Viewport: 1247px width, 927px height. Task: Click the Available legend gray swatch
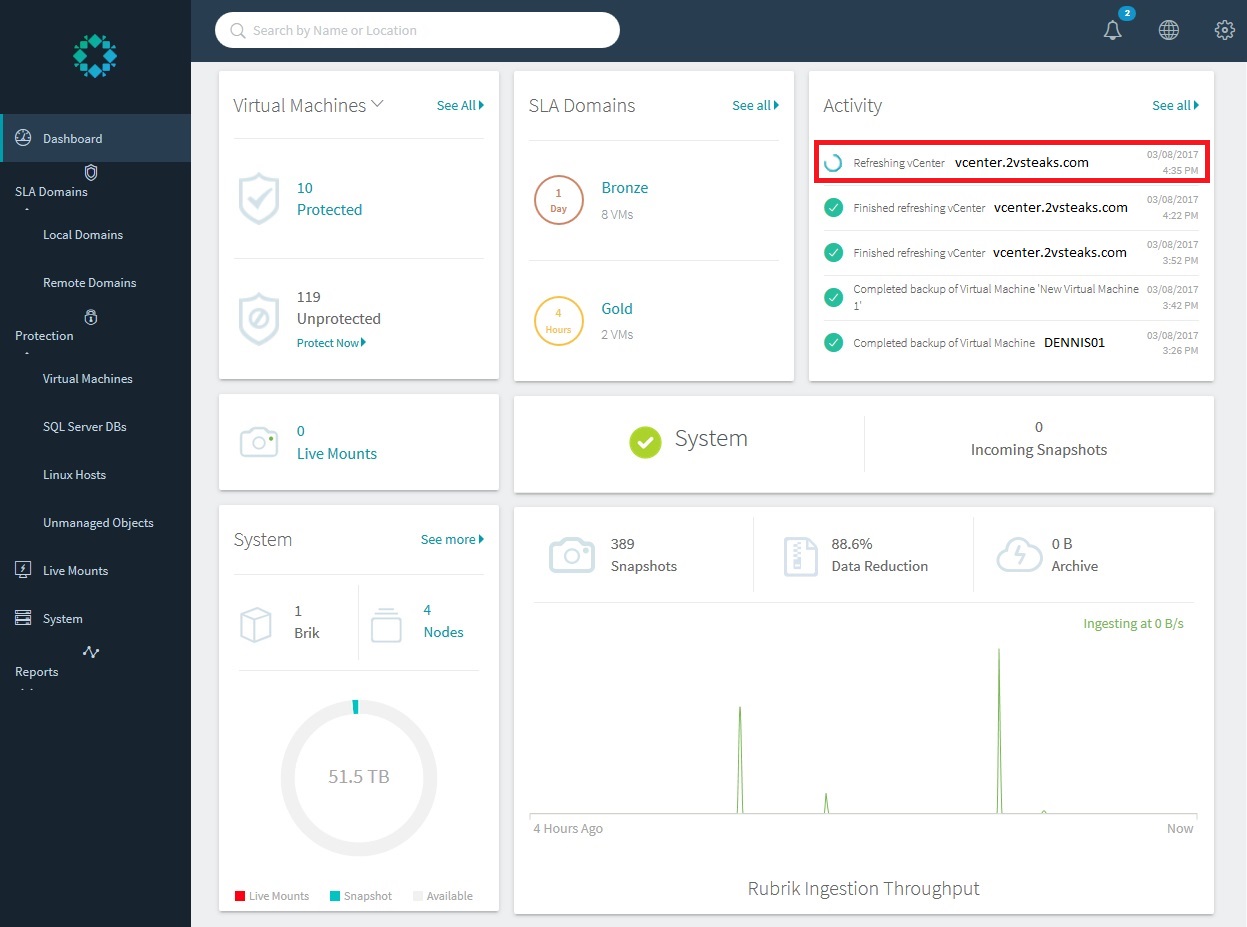click(x=418, y=896)
